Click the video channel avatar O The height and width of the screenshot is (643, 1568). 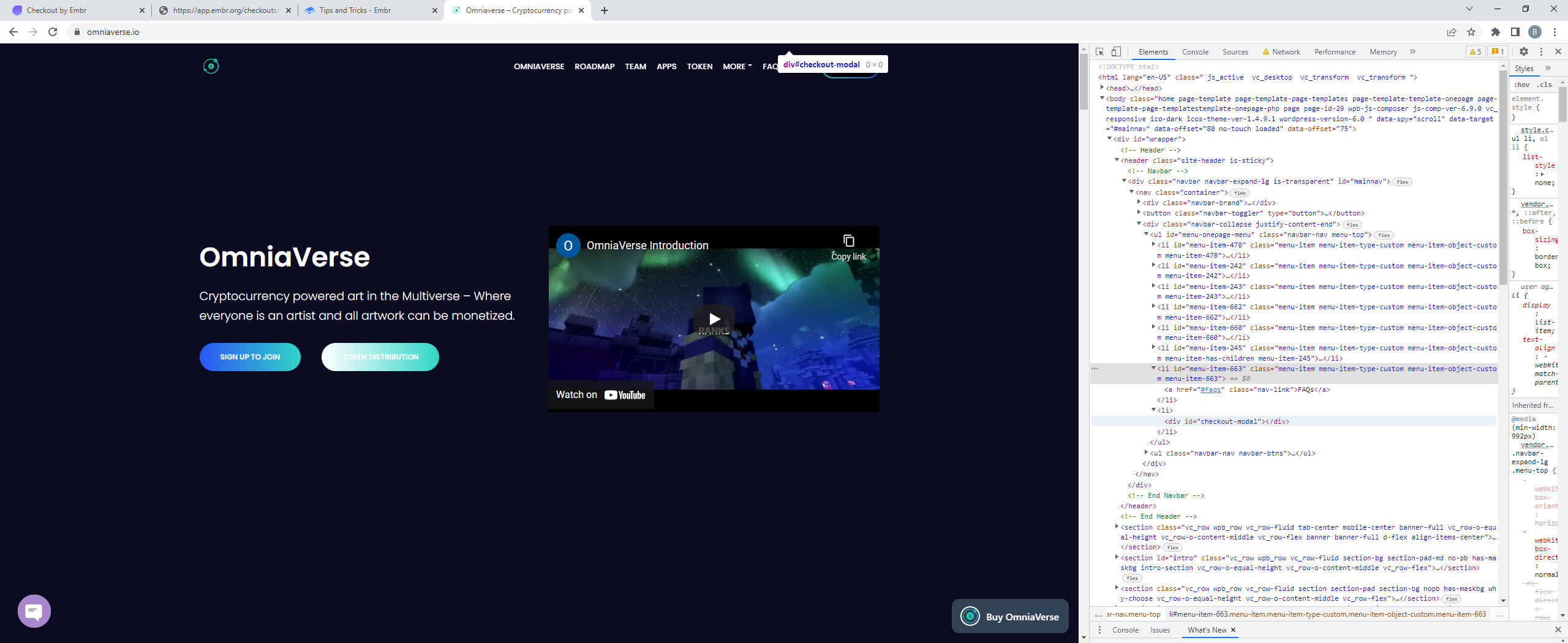pyautogui.click(x=568, y=246)
